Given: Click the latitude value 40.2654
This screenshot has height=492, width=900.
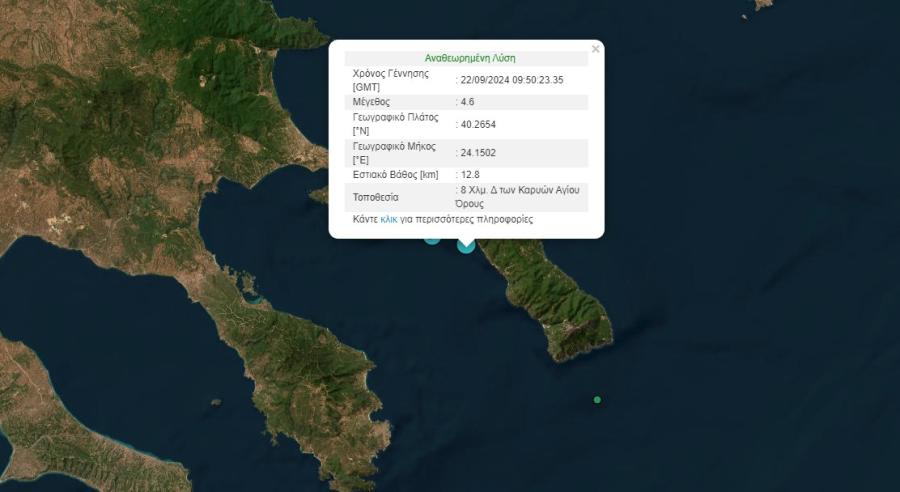Looking at the screenshot, I should click(478, 125).
